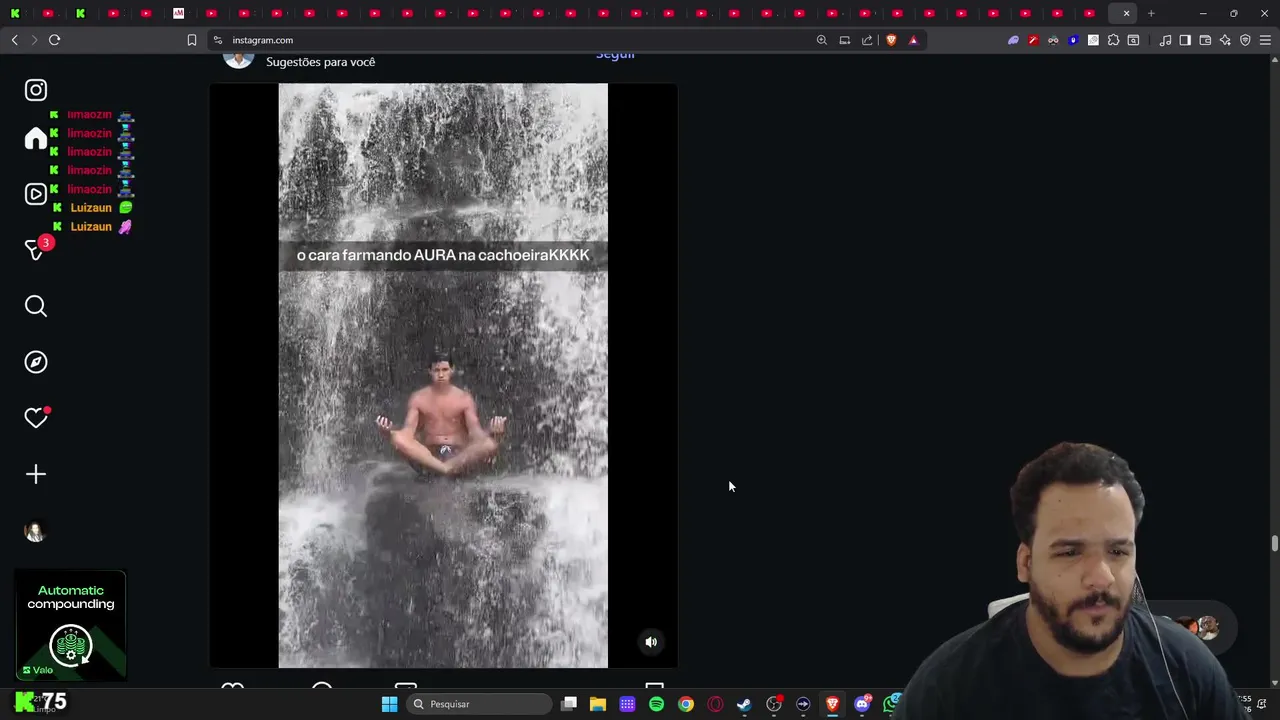
Task: Mute or unmute the reel audio
Action: [x=651, y=642]
